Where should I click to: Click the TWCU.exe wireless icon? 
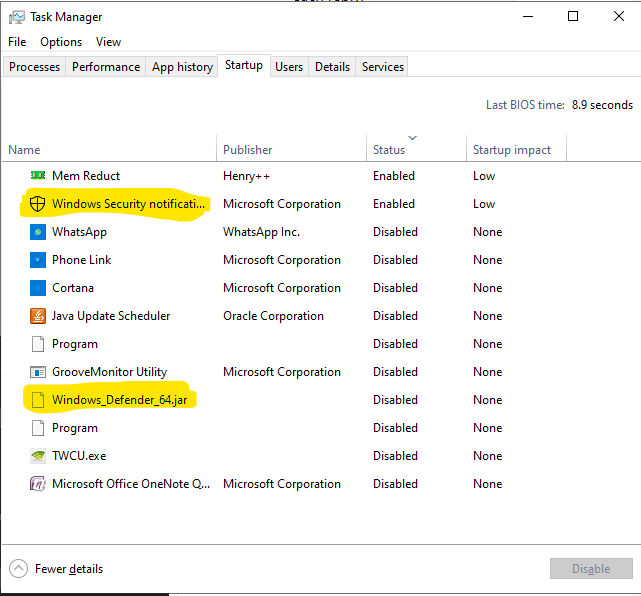(x=38, y=456)
